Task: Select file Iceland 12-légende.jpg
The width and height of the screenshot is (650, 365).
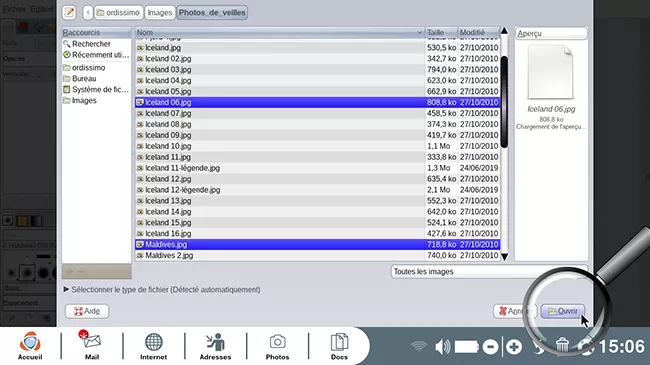Action: tap(318, 190)
